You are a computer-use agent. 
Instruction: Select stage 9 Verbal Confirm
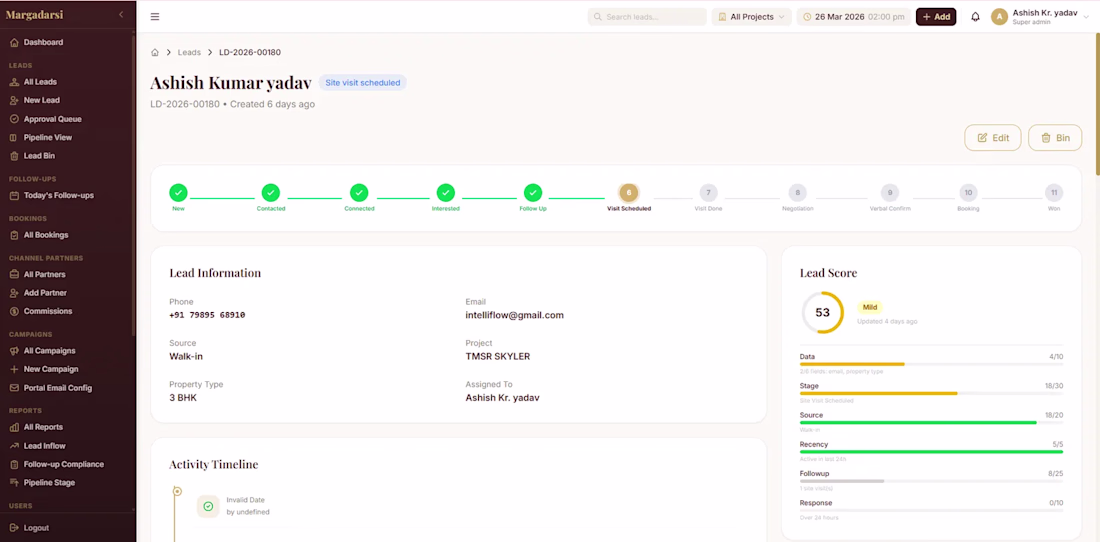[890, 192]
